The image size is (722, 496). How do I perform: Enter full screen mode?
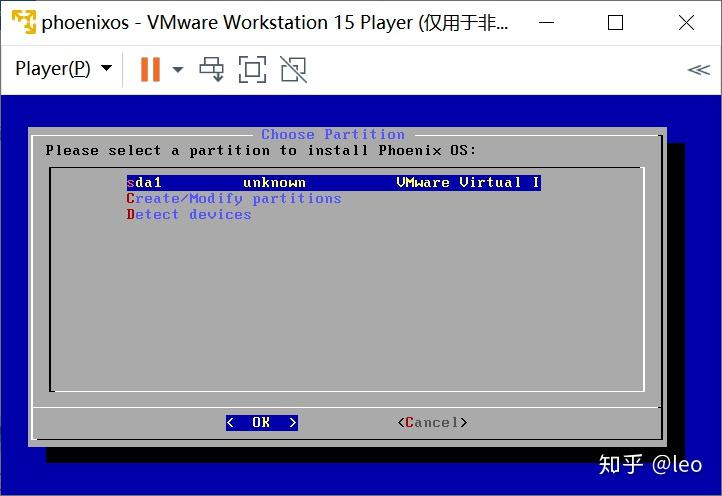(252, 70)
